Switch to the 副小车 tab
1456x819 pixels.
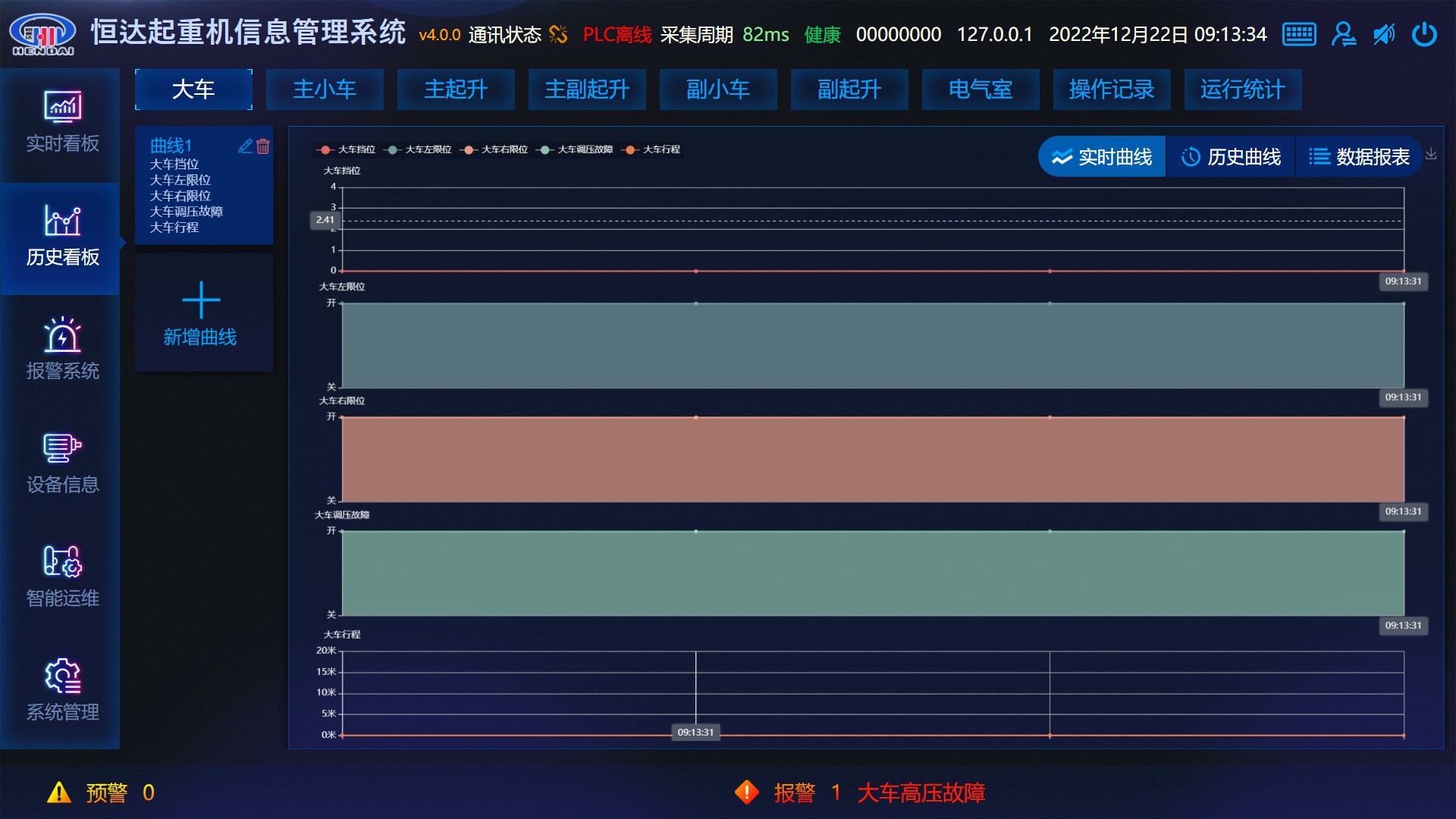[x=718, y=89]
